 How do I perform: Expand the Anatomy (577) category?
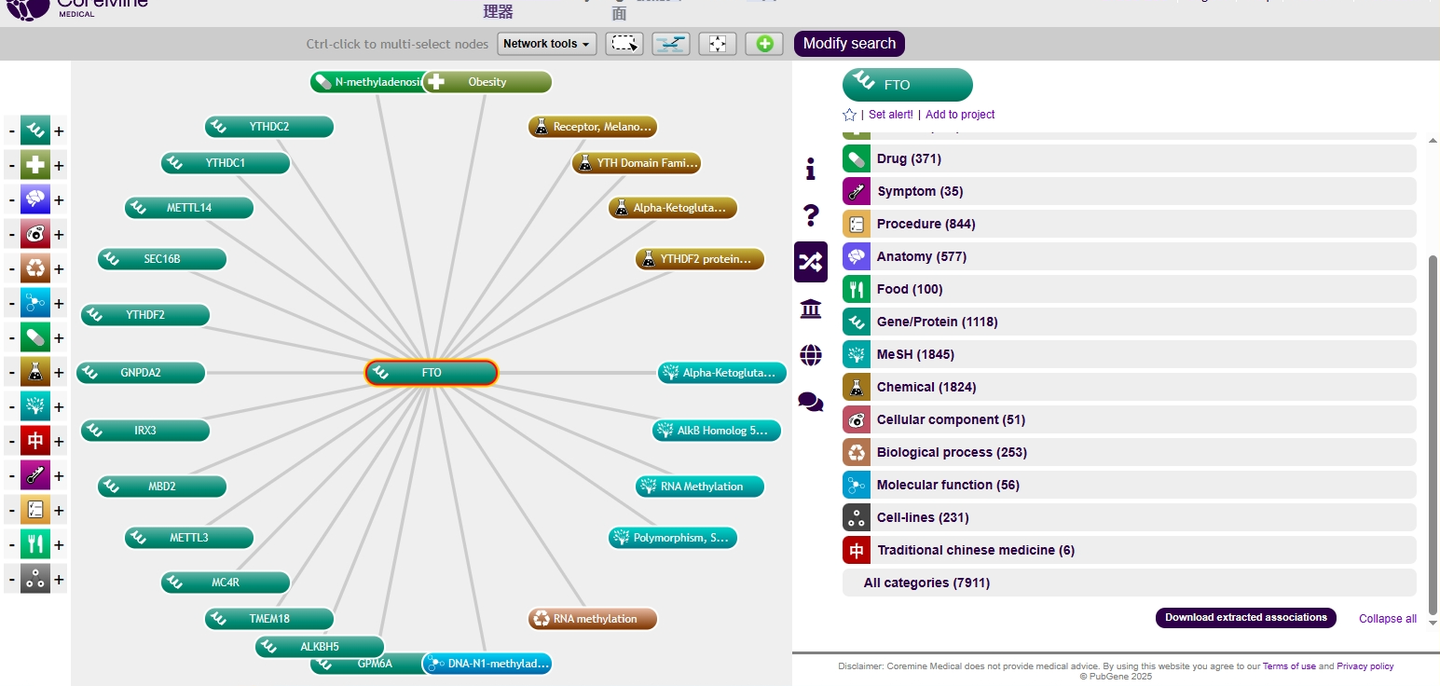[1129, 257]
